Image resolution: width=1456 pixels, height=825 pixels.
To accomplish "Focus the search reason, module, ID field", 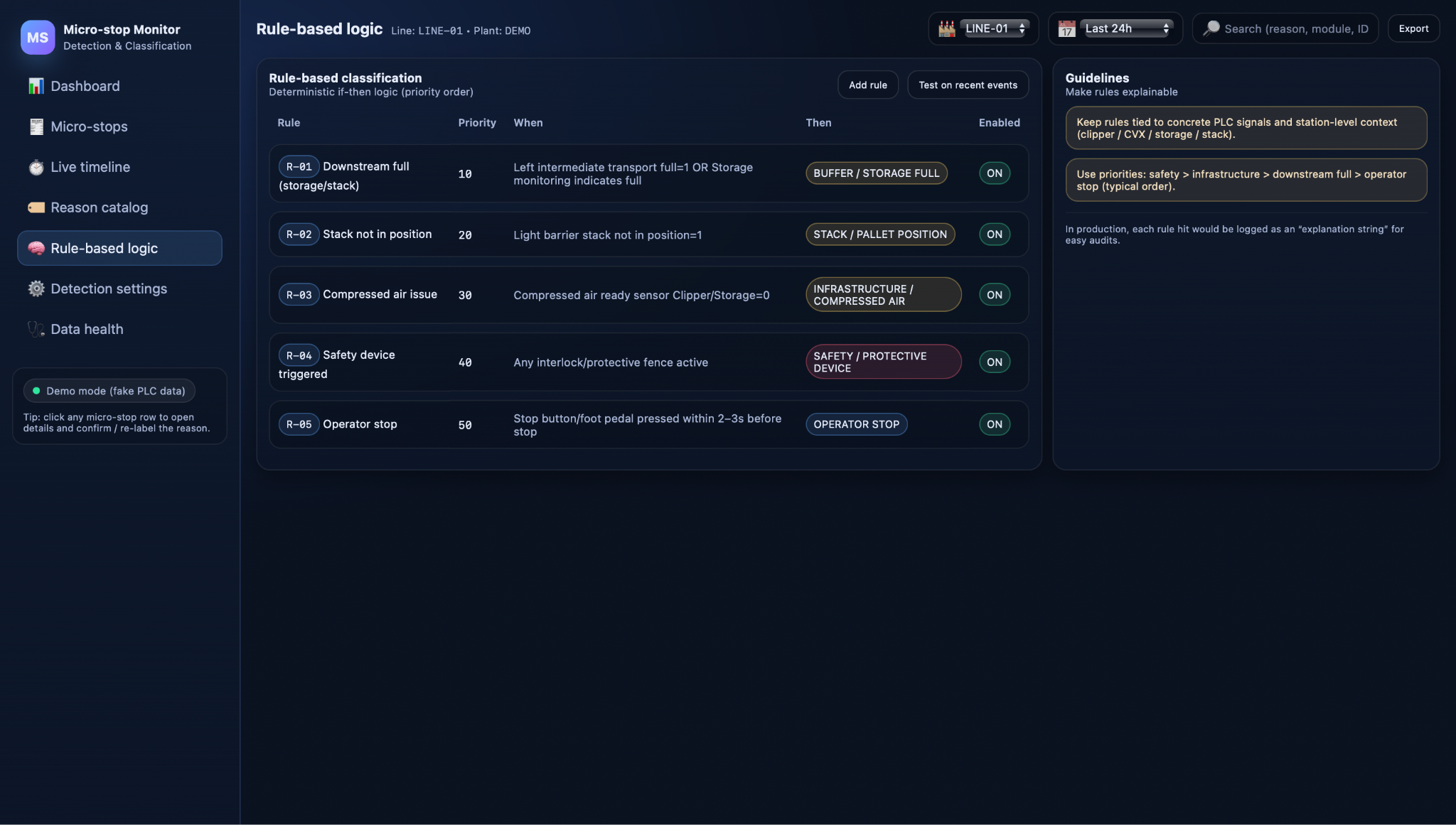I will [x=1295, y=28].
